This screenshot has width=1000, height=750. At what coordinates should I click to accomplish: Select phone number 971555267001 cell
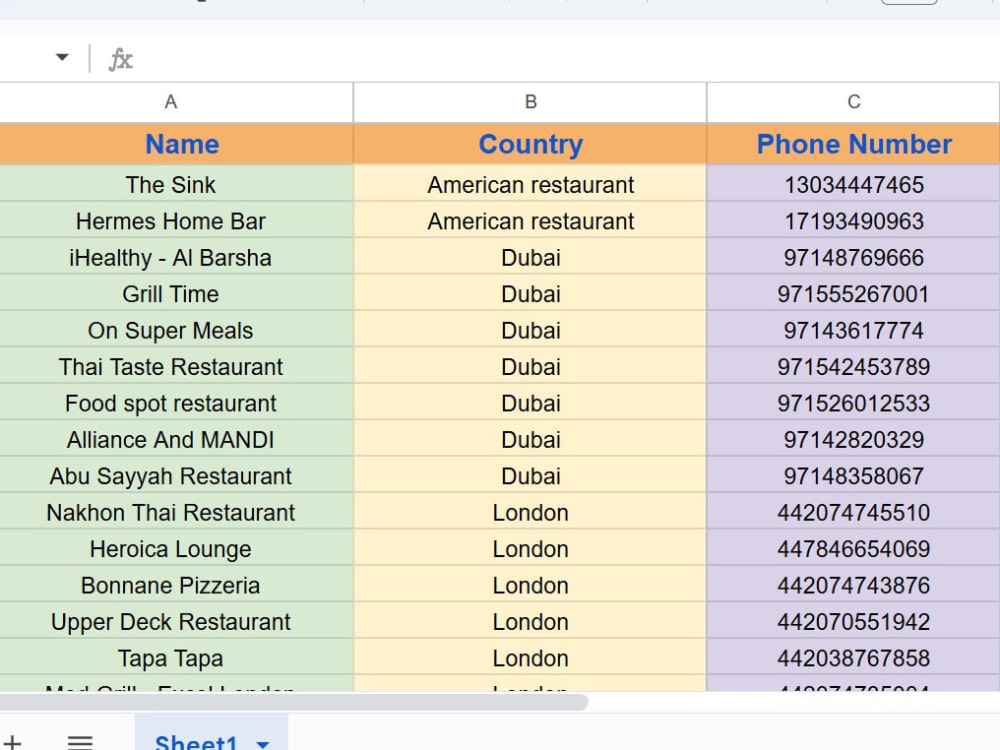click(x=853, y=294)
